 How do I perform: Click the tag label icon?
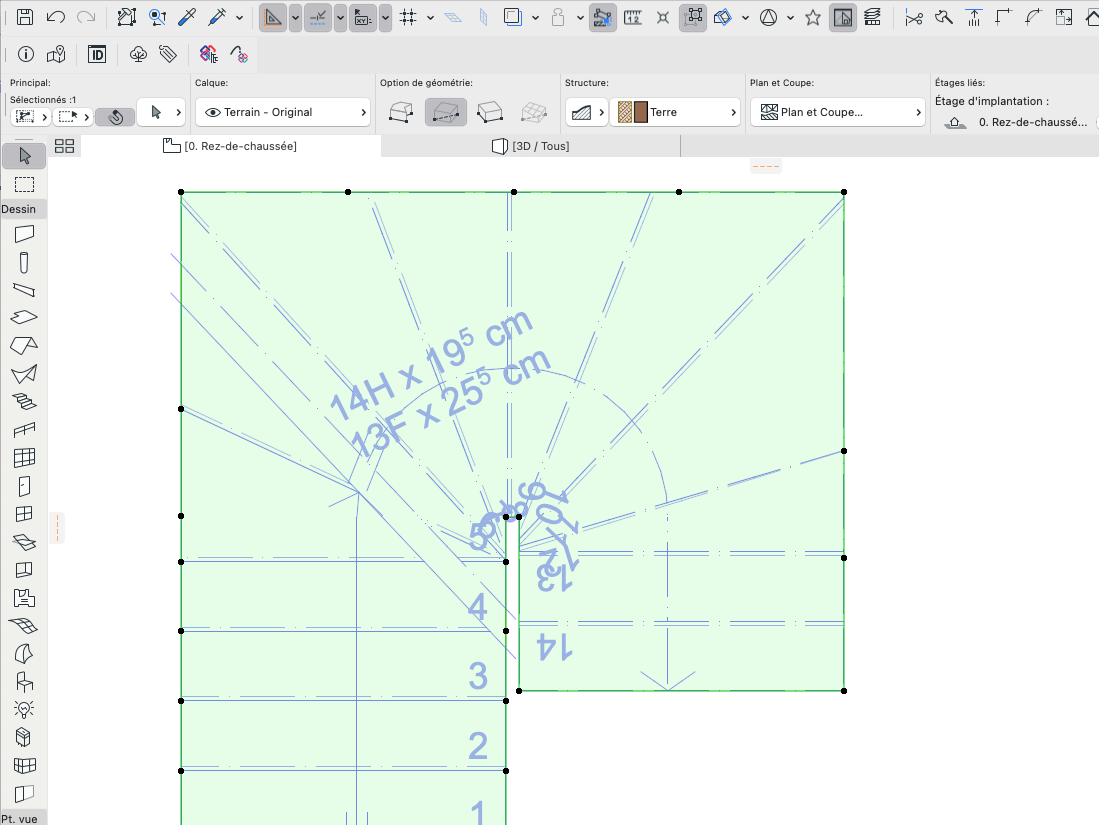tap(168, 54)
